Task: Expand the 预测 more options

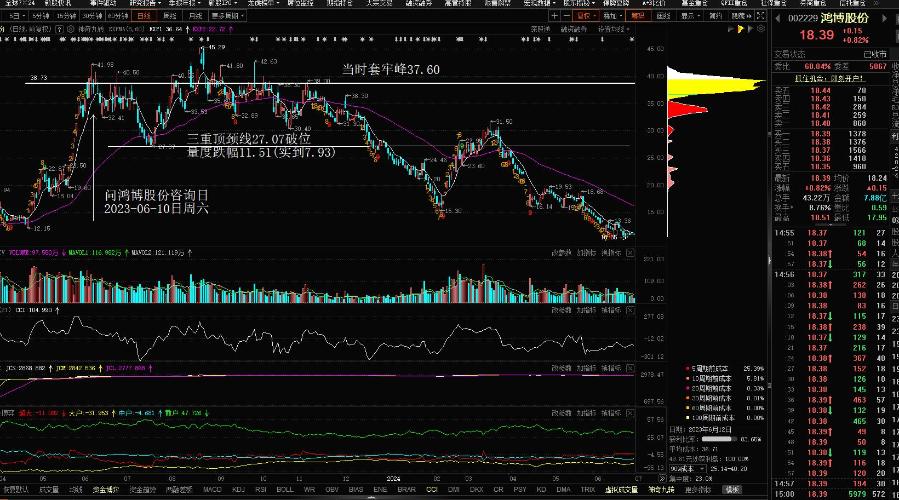Action: click(x=741, y=16)
